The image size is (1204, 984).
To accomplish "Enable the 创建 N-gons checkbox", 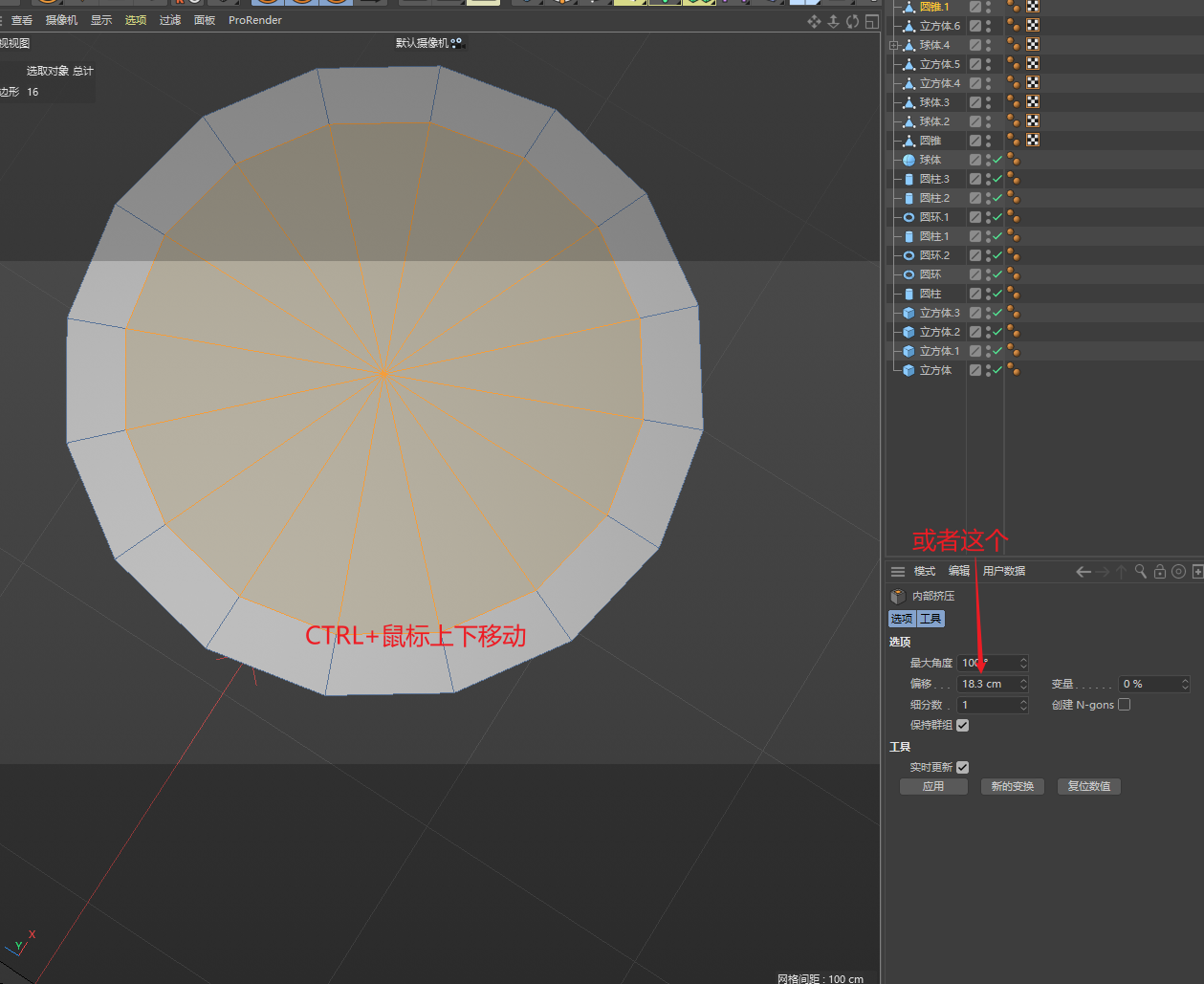I will (x=1124, y=705).
